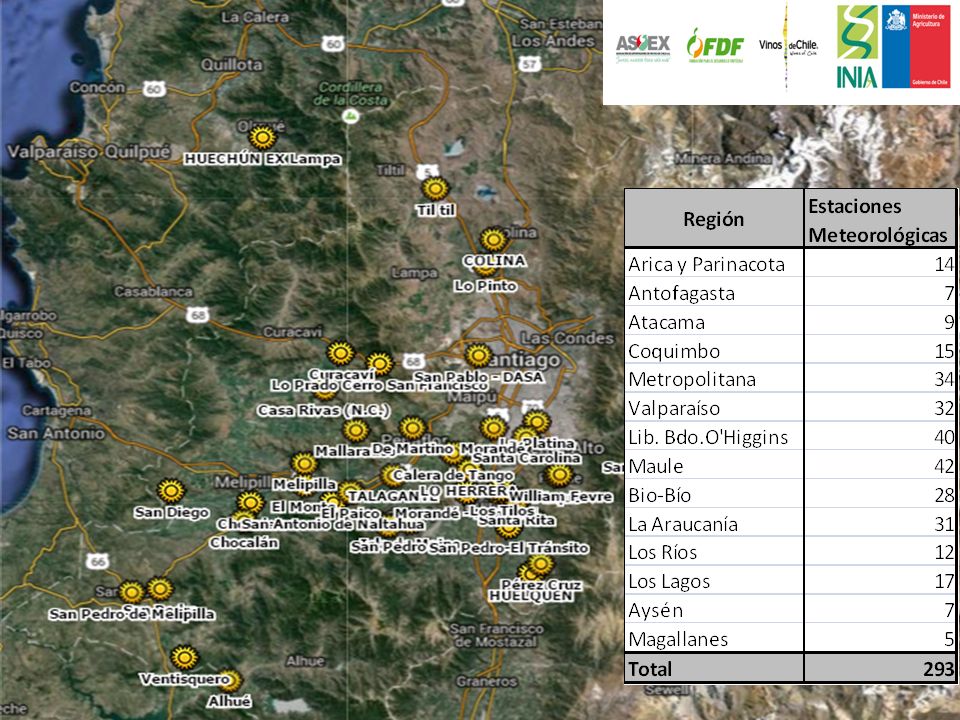Screen dimensions: 960x720
Task: Click the Maule station count 42
Action: pos(944,467)
